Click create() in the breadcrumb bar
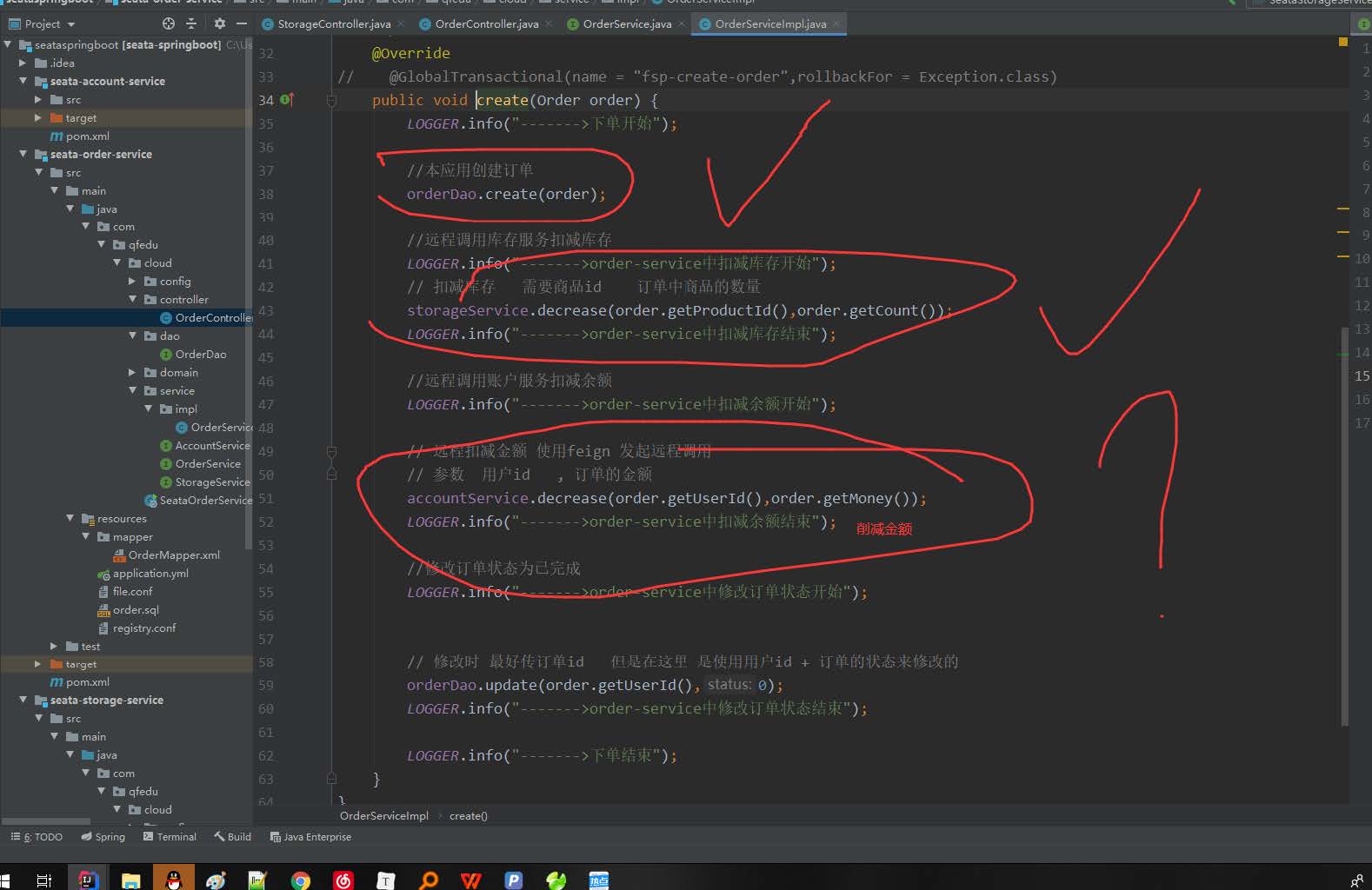Image resolution: width=1372 pixels, height=890 pixels. pos(468,815)
